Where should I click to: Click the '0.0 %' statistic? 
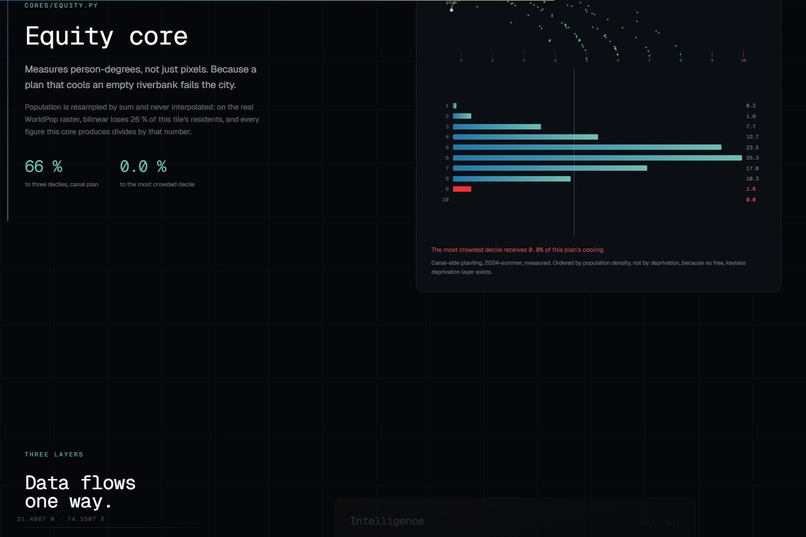coord(143,166)
